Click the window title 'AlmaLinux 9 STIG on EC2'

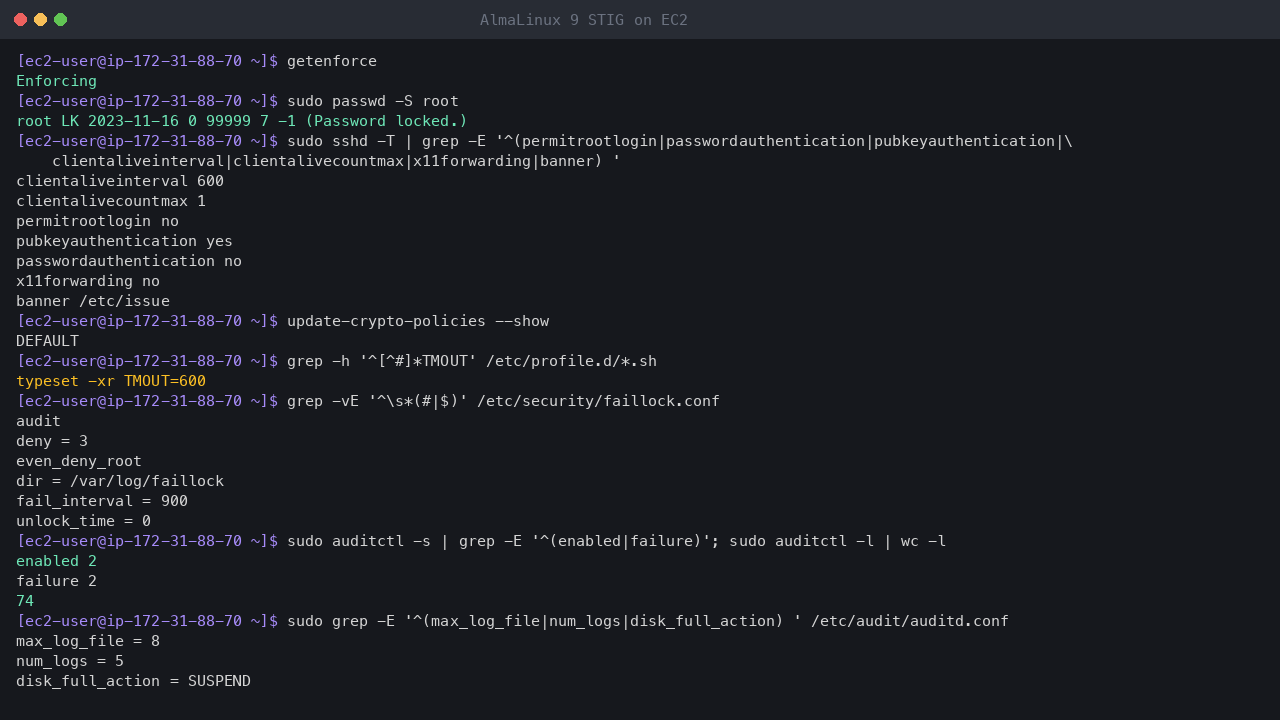coord(583,20)
